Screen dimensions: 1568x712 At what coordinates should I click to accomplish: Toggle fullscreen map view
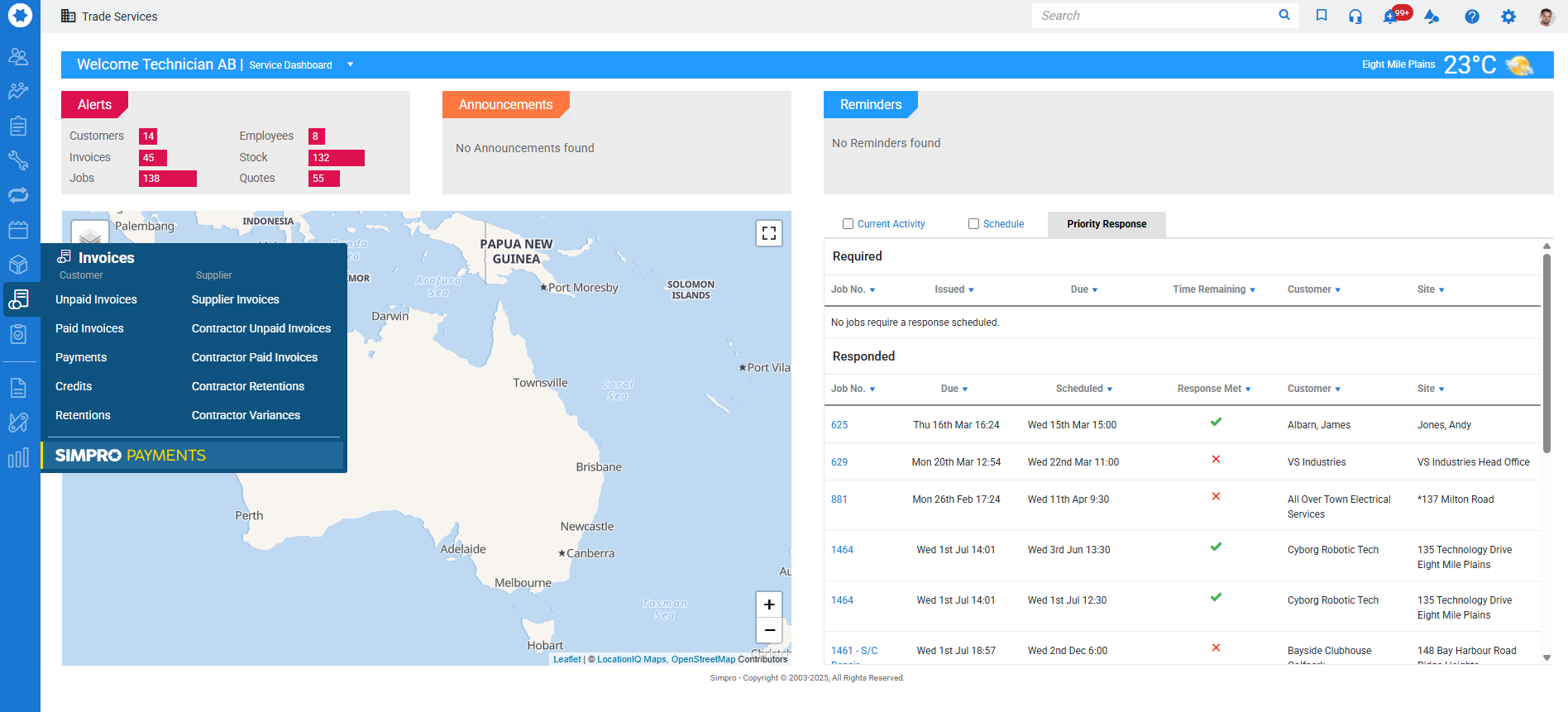coord(768,233)
